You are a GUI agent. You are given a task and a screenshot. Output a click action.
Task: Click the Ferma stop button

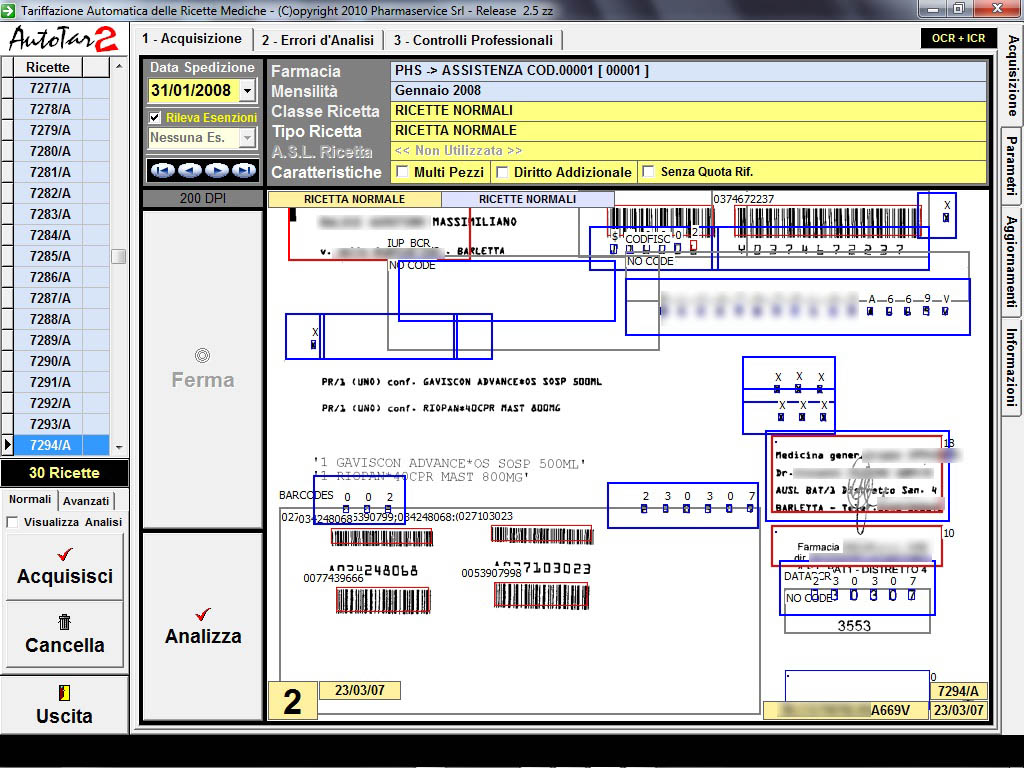203,369
